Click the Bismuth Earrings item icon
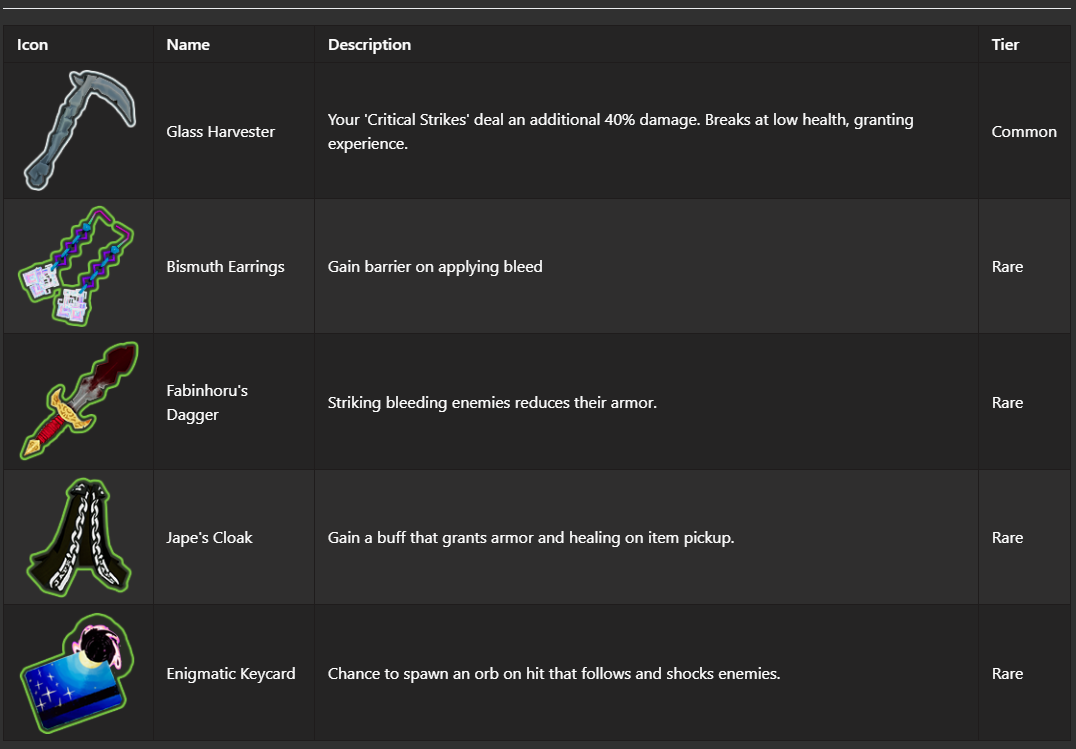Image resolution: width=1076 pixels, height=749 pixels. click(x=78, y=266)
